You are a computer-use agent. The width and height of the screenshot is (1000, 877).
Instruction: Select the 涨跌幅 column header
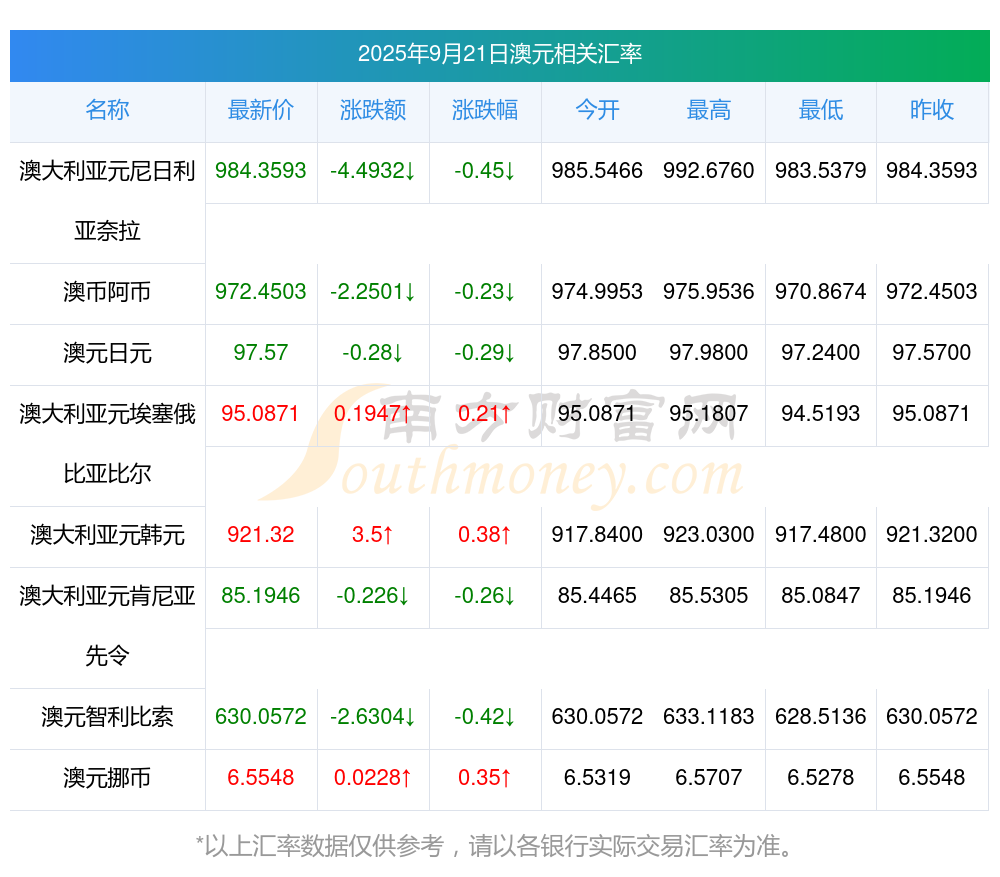[485, 110]
